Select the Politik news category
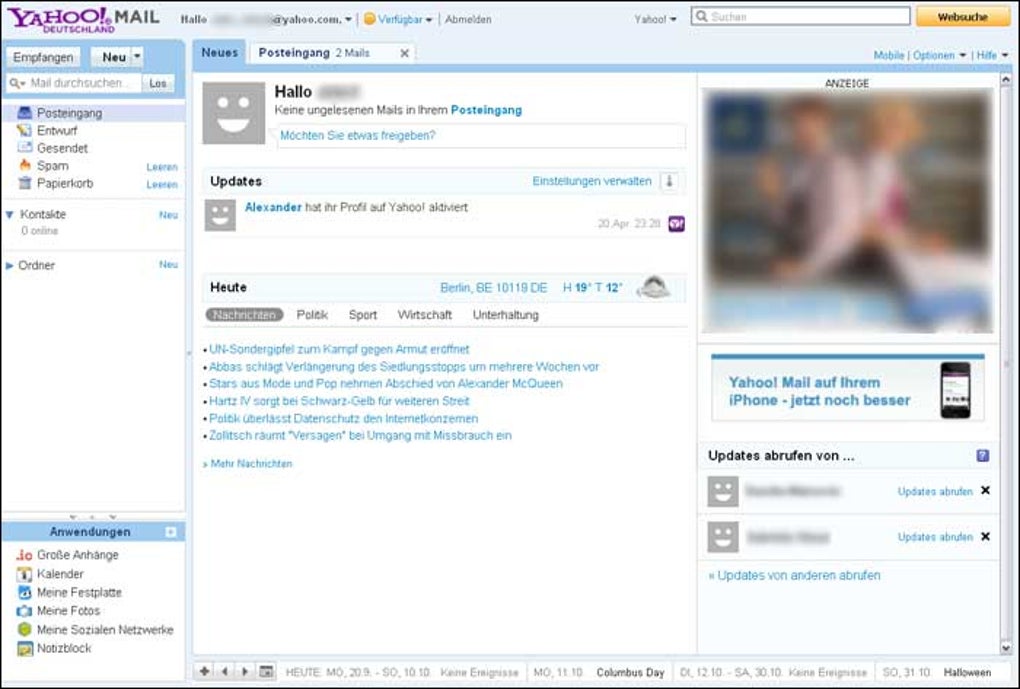The height and width of the screenshot is (689, 1020). click(x=312, y=315)
